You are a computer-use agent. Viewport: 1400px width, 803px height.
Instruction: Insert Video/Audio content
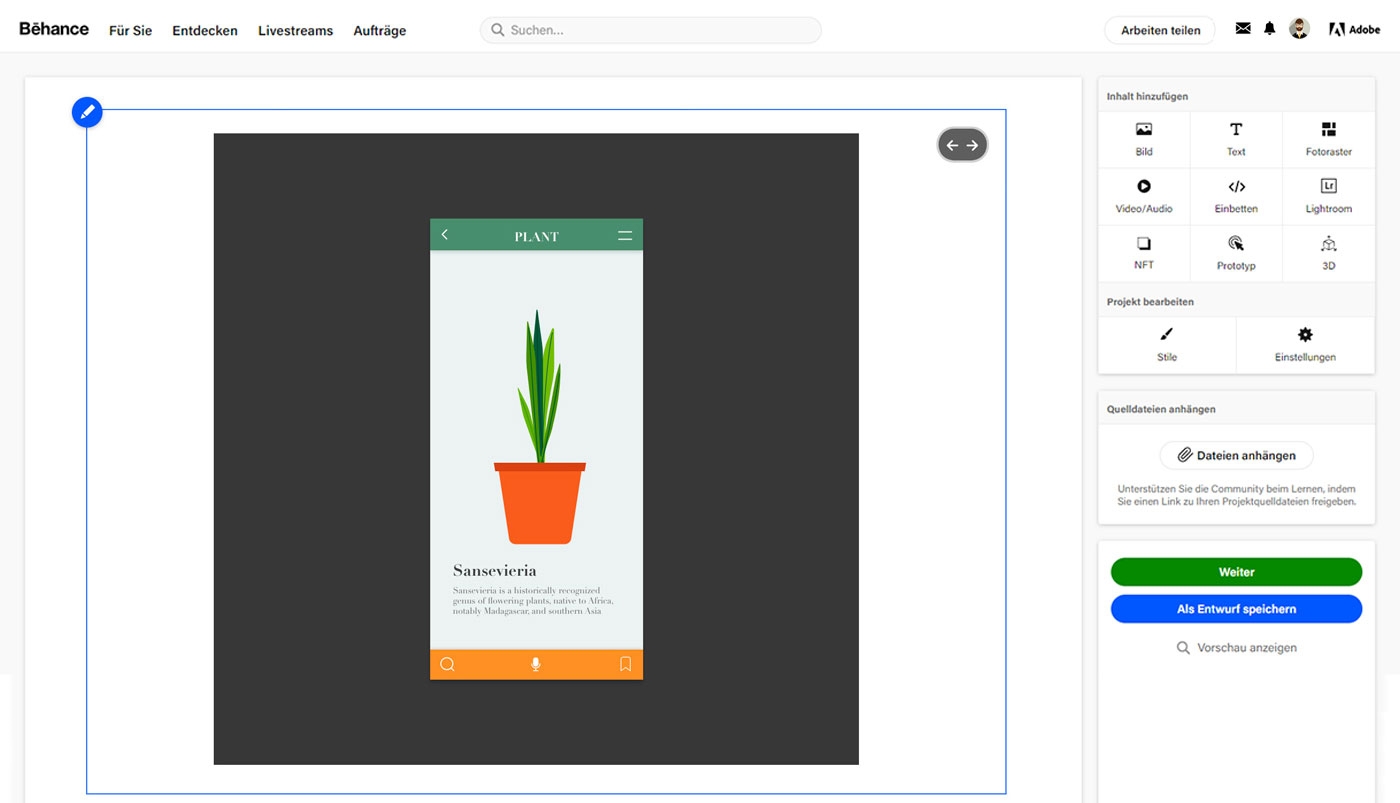[x=1144, y=196]
